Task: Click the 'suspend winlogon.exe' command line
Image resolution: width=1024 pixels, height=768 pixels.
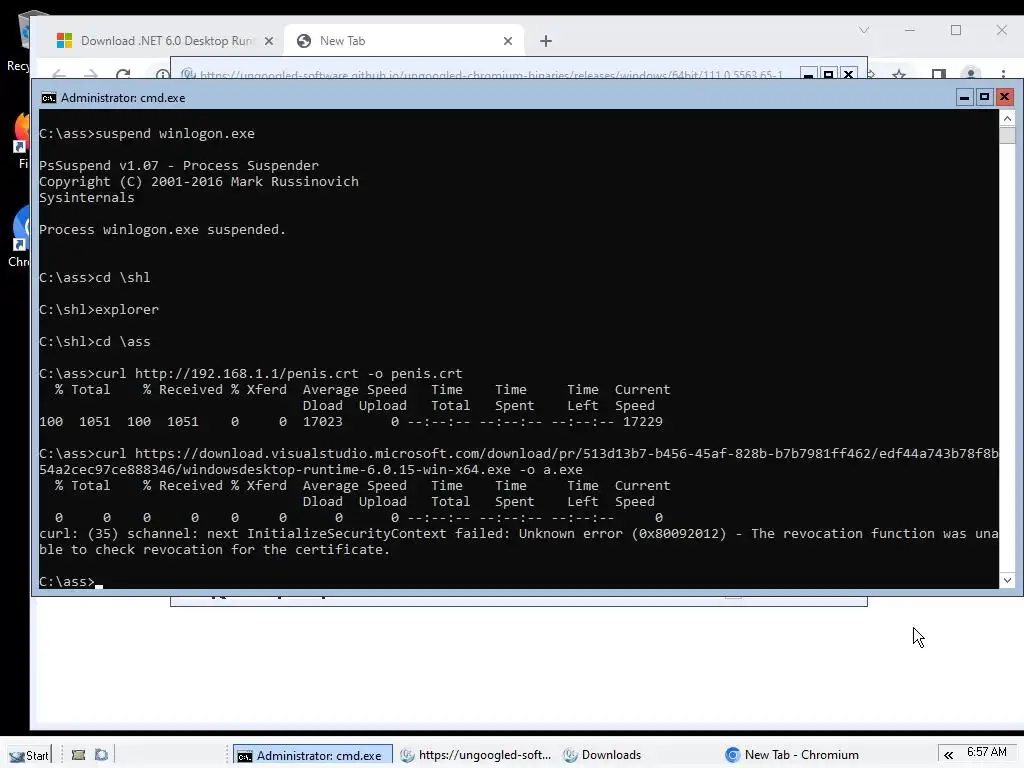Action: pos(147,134)
